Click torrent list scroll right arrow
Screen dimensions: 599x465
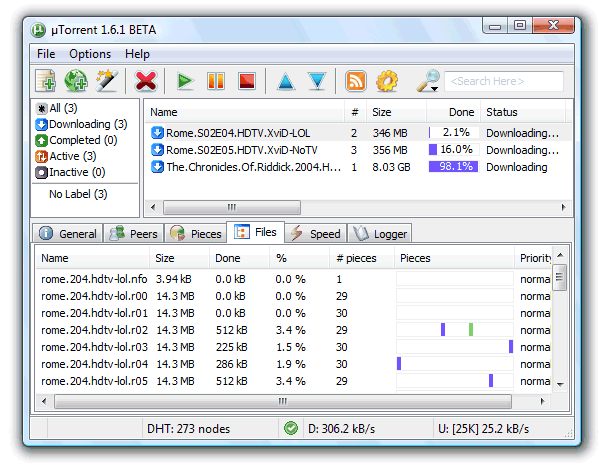pos(563,207)
